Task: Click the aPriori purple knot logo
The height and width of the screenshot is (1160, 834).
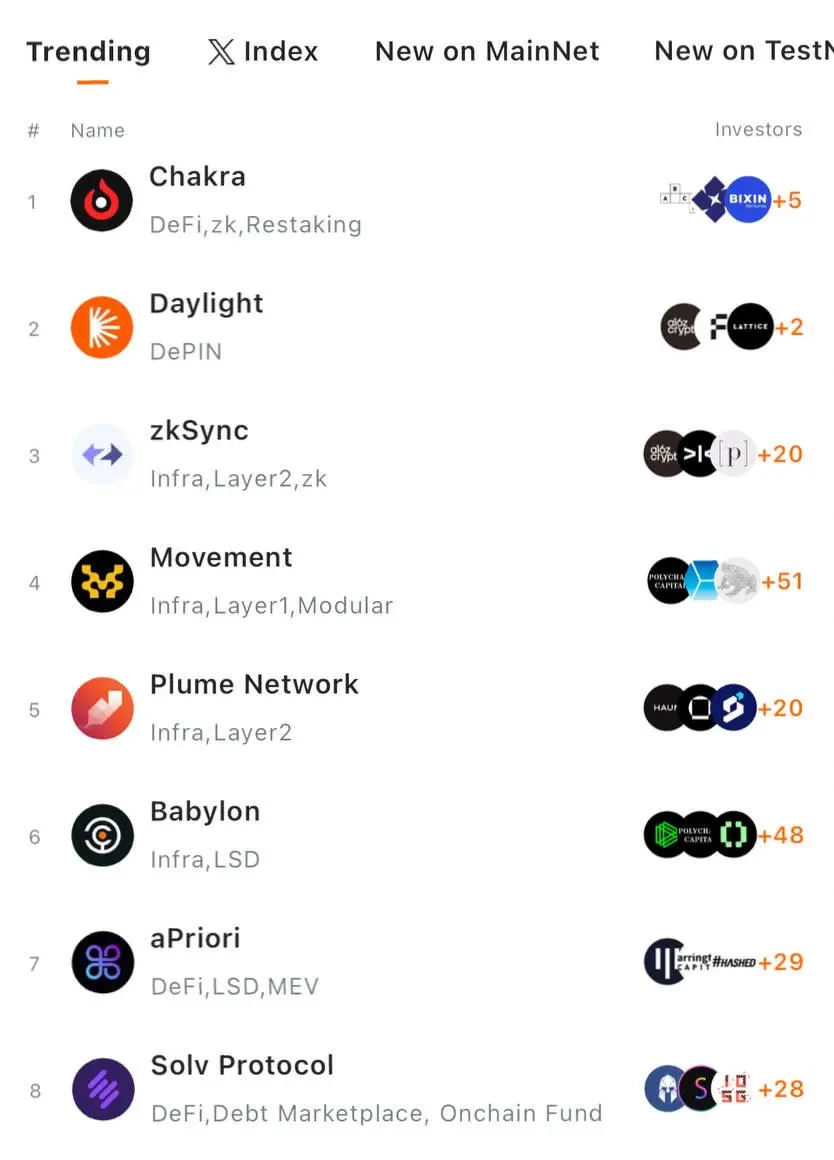Action: tap(103, 962)
